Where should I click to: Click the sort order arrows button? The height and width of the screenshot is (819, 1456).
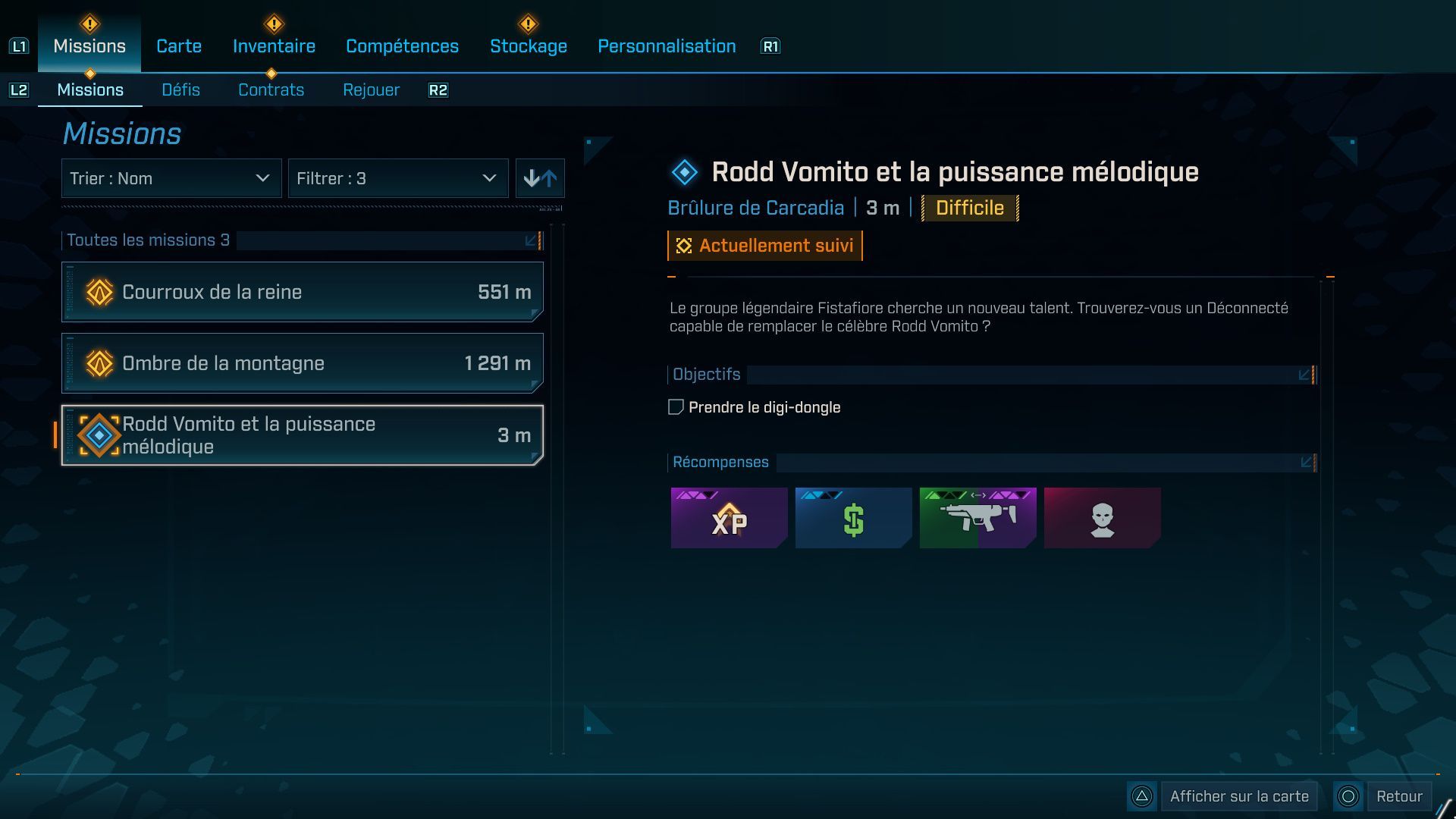point(540,178)
